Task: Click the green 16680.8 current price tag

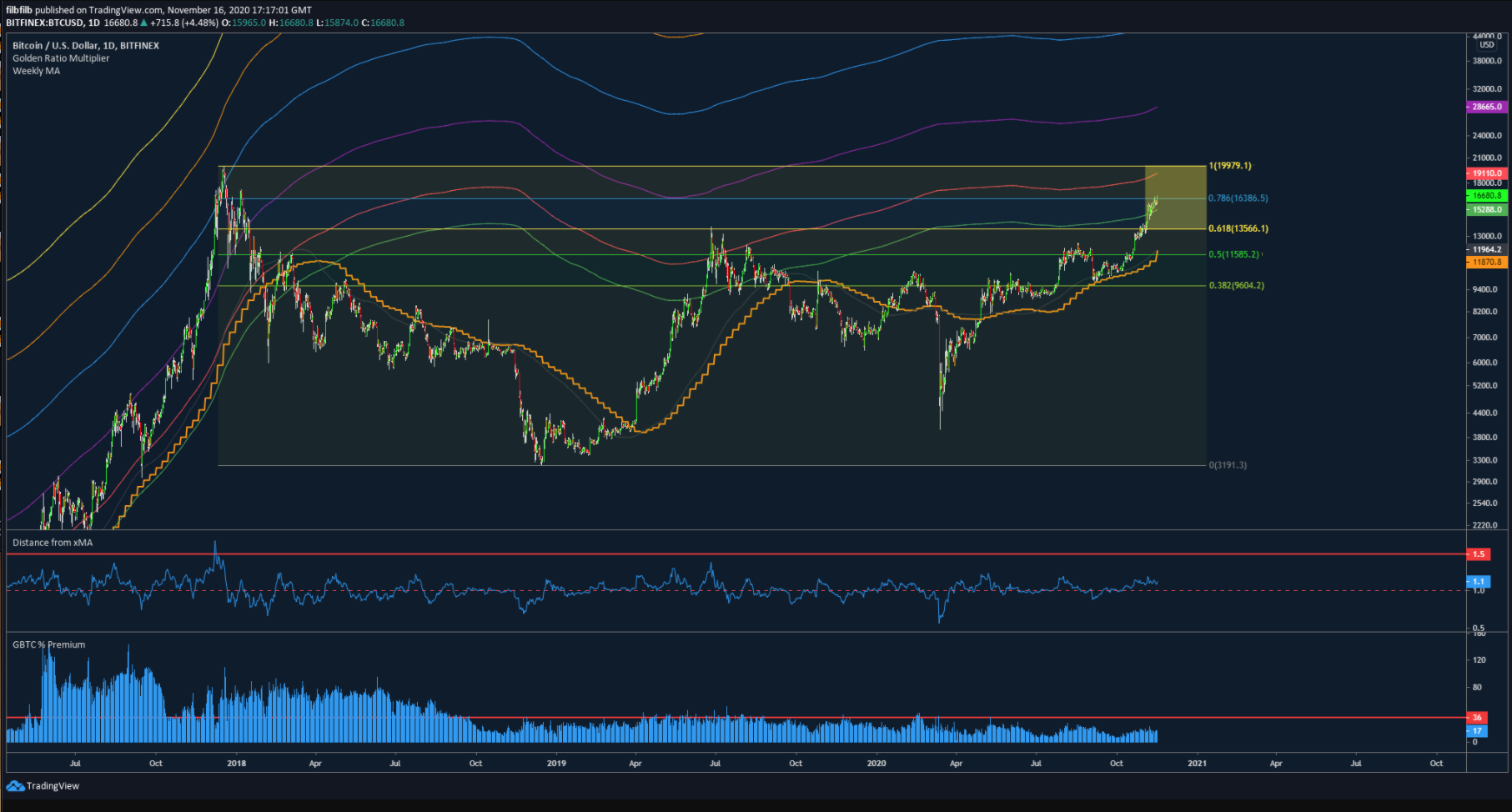Action: pyautogui.click(x=1486, y=196)
